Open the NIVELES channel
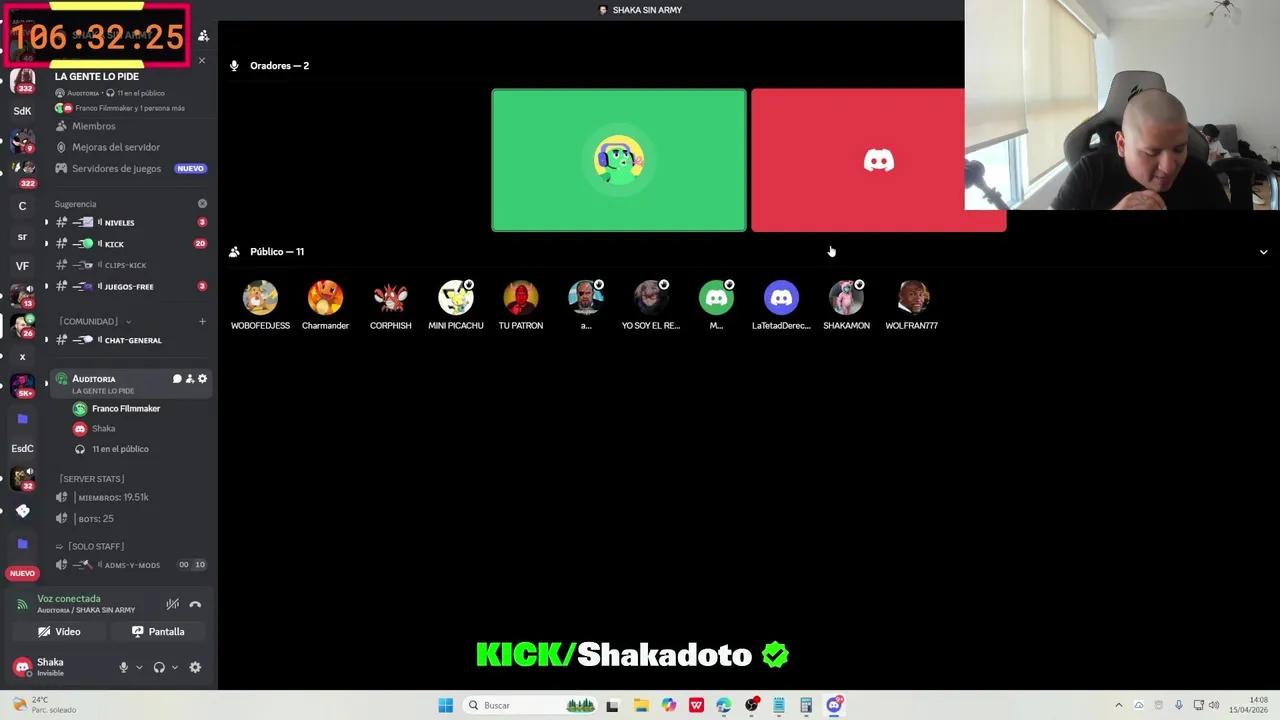 [x=130, y=222]
